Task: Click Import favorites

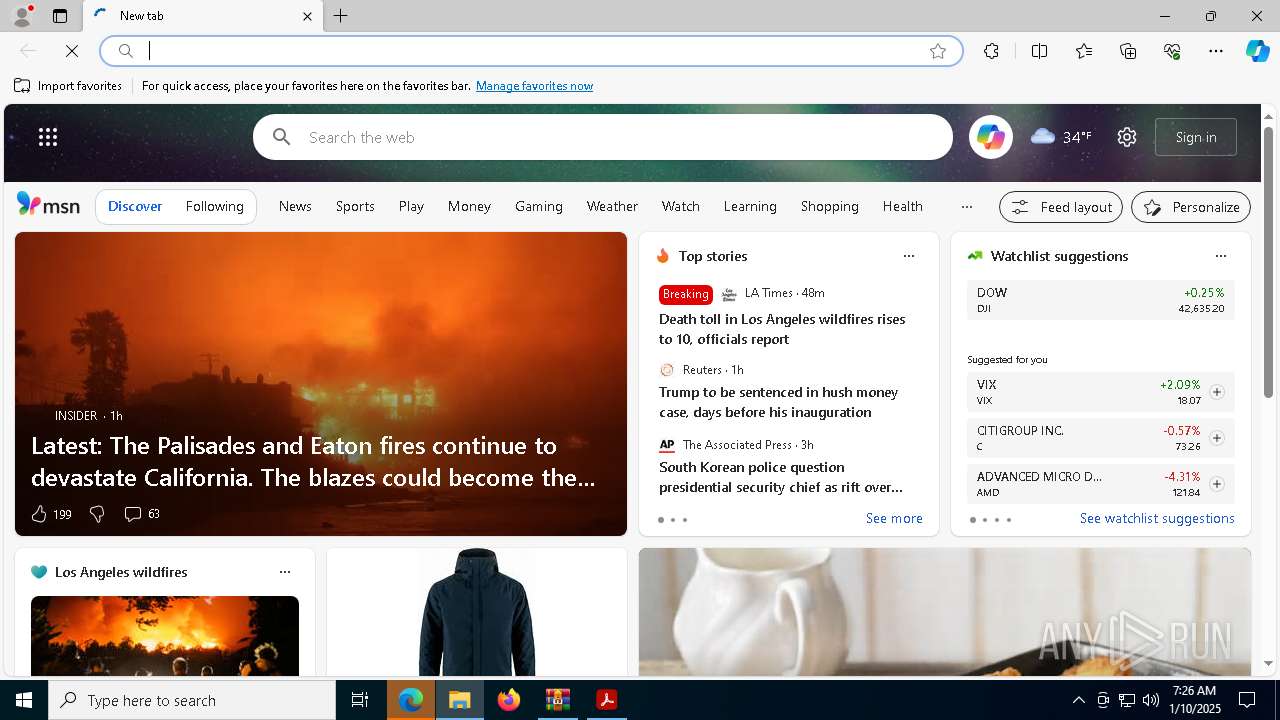Action: pos(68,86)
